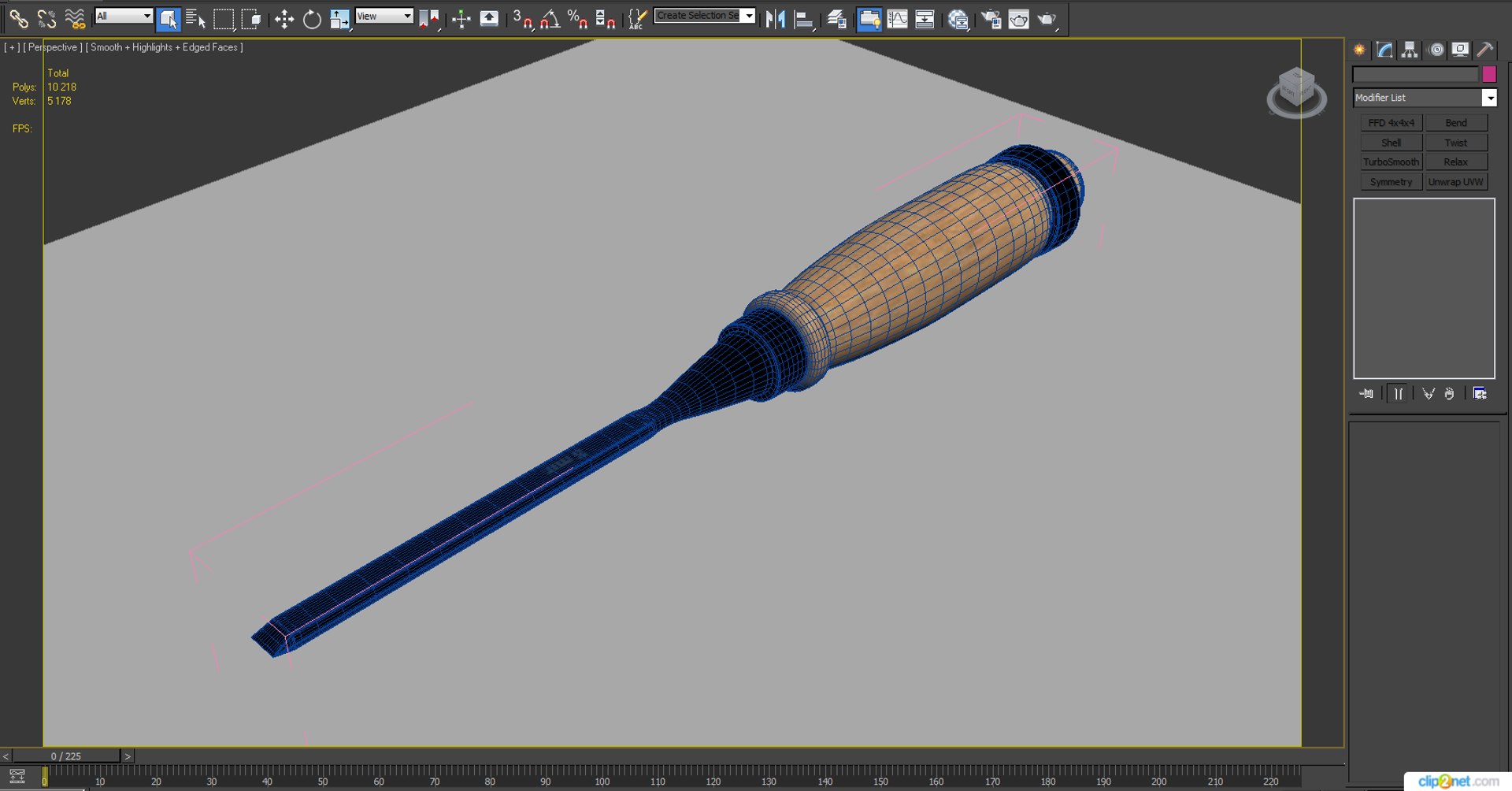Open the Layer Manager
Screen dimensions: 1512x791
click(x=836, y=19)
